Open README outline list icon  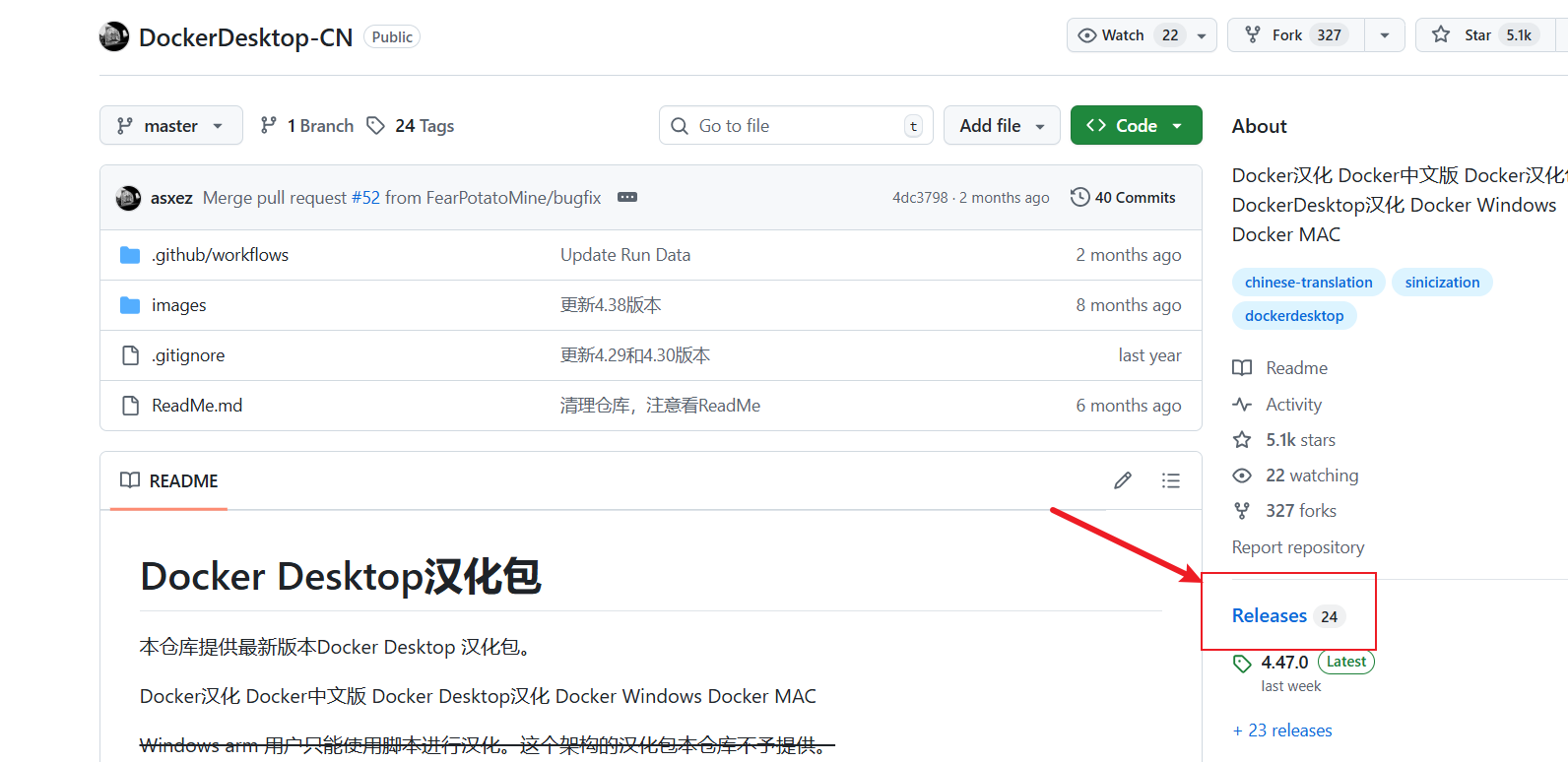[1170, 480]
